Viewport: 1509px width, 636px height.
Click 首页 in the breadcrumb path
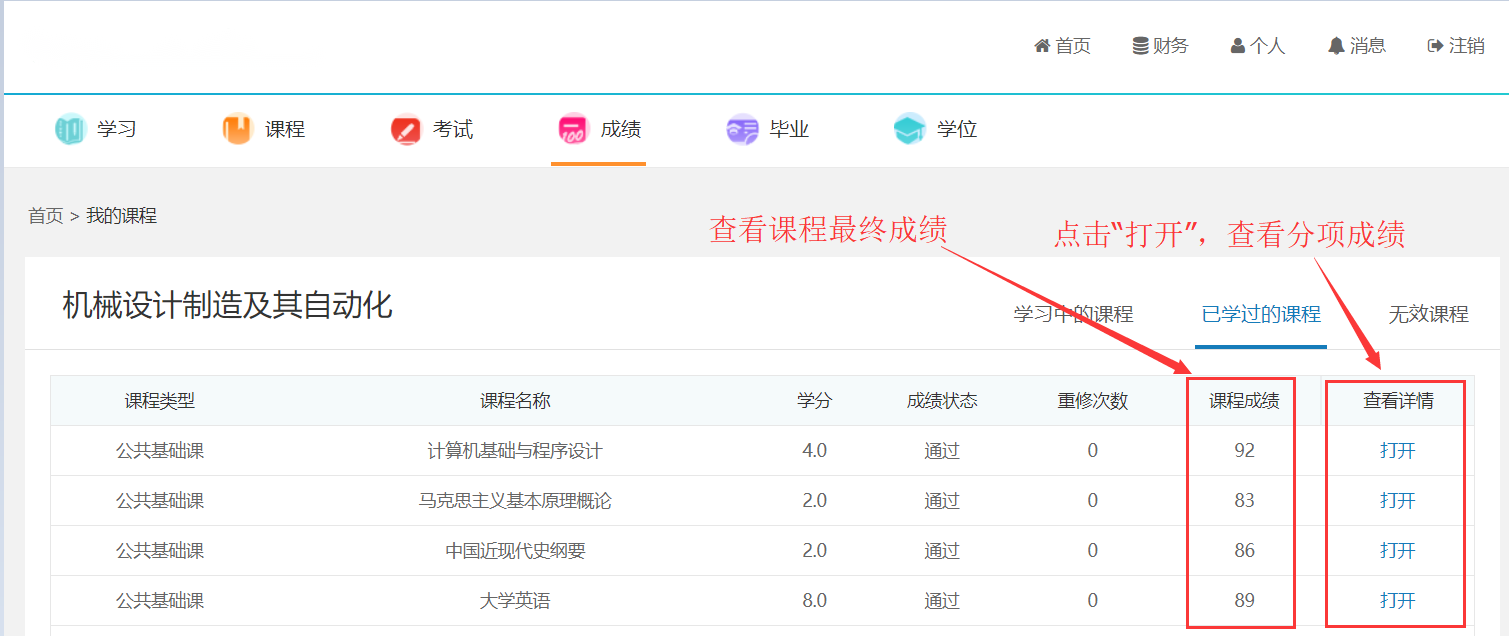coord(45,216)
